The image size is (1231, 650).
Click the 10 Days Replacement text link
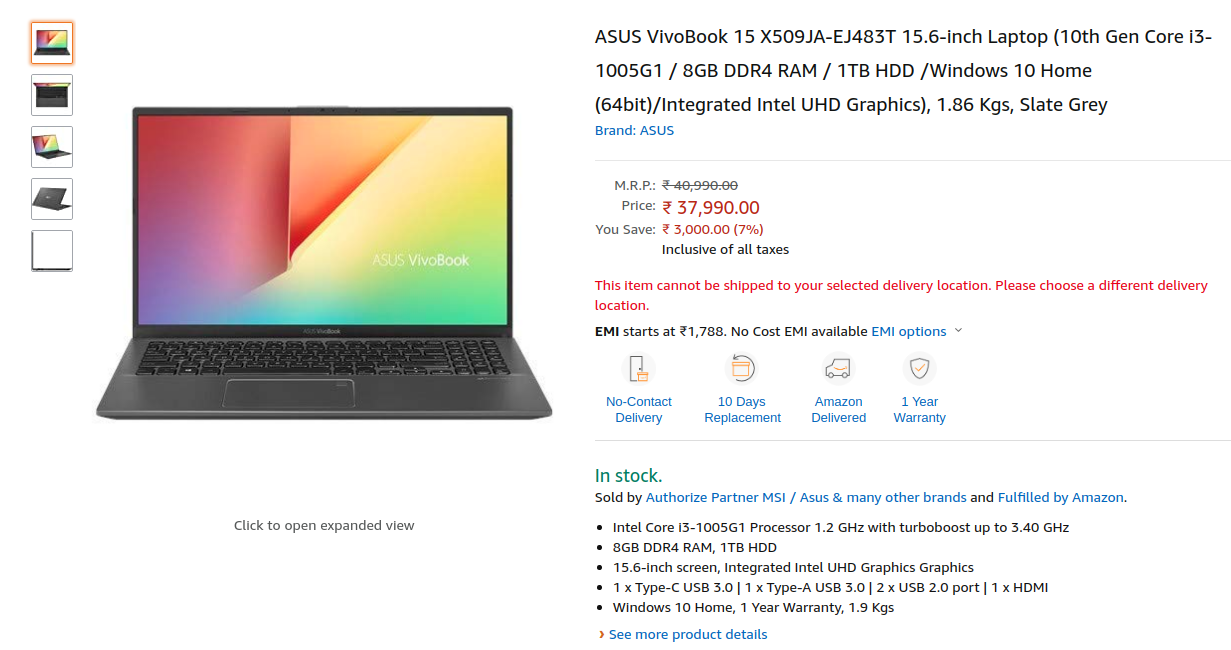click(742, 410)
